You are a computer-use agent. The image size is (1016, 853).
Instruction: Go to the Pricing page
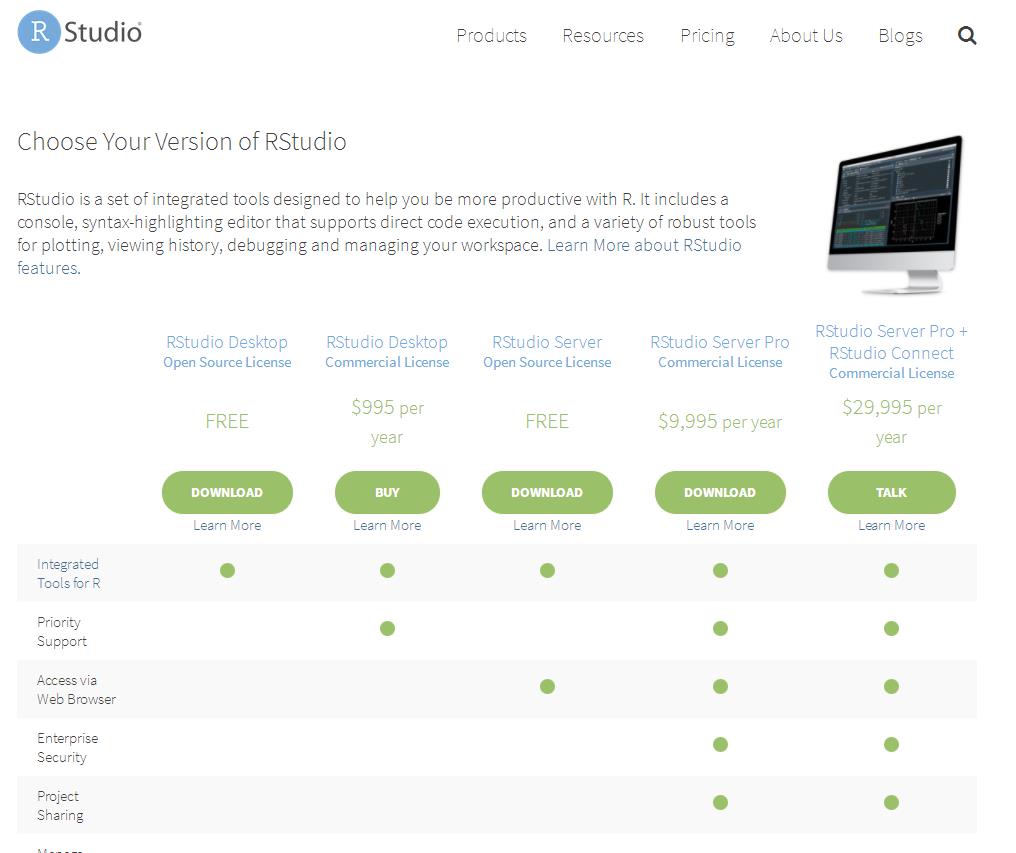[707, 36]
